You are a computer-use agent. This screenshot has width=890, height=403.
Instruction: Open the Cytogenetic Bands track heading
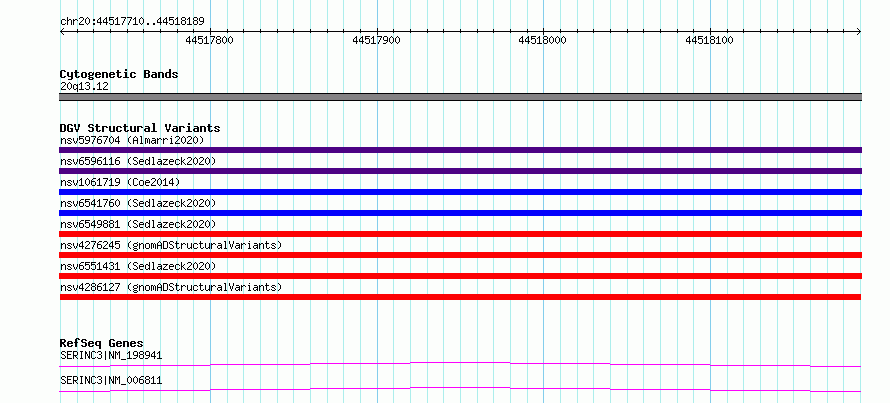119,74
